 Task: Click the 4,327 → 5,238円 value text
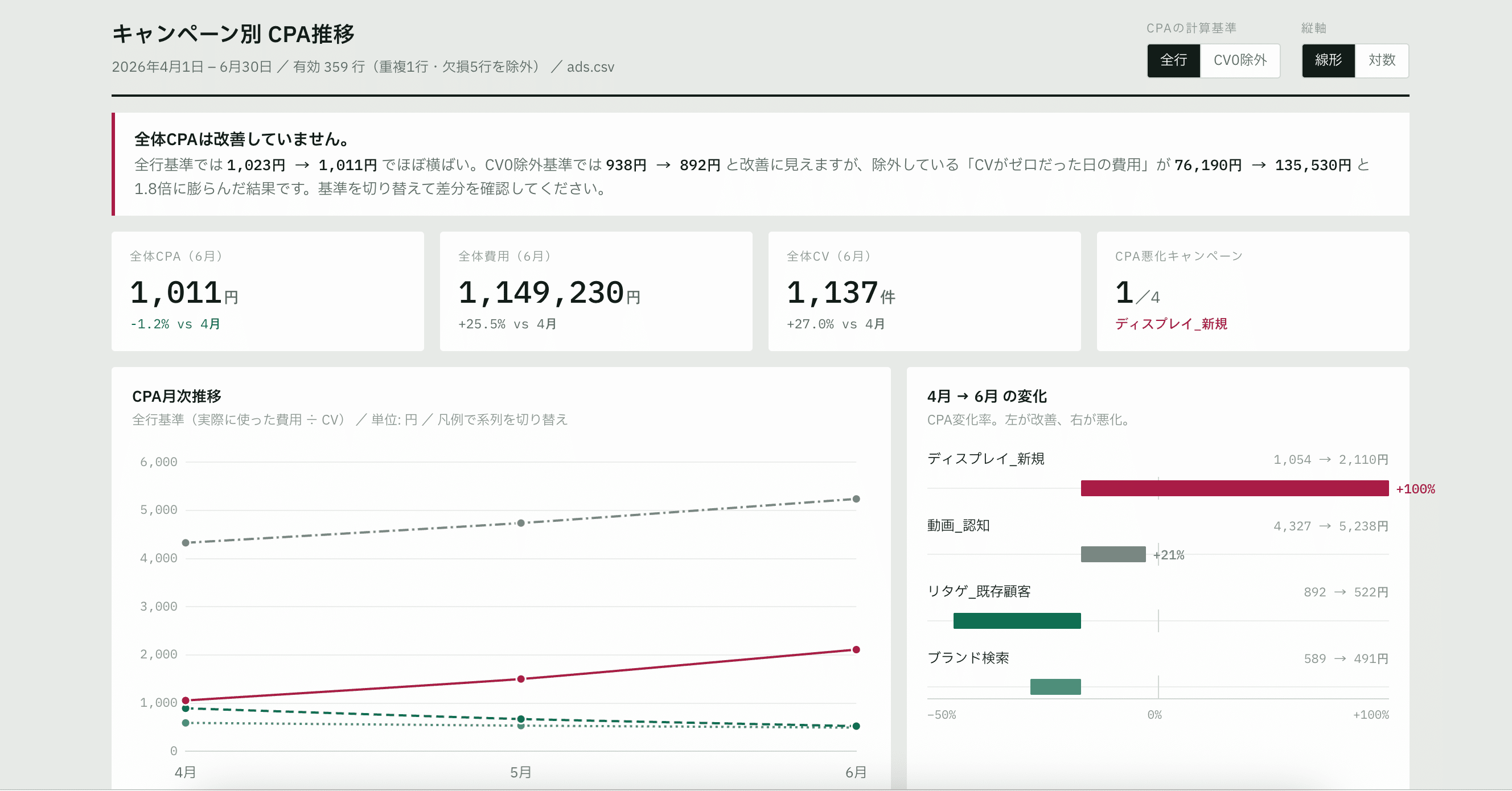pyautogui.click(x=1330, y=526)
